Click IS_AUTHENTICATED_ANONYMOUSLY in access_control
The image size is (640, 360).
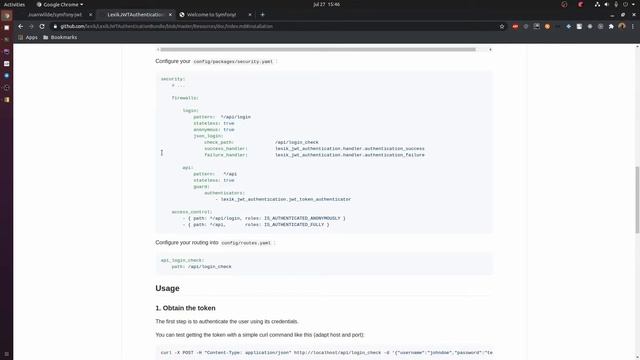click(302, 218)
